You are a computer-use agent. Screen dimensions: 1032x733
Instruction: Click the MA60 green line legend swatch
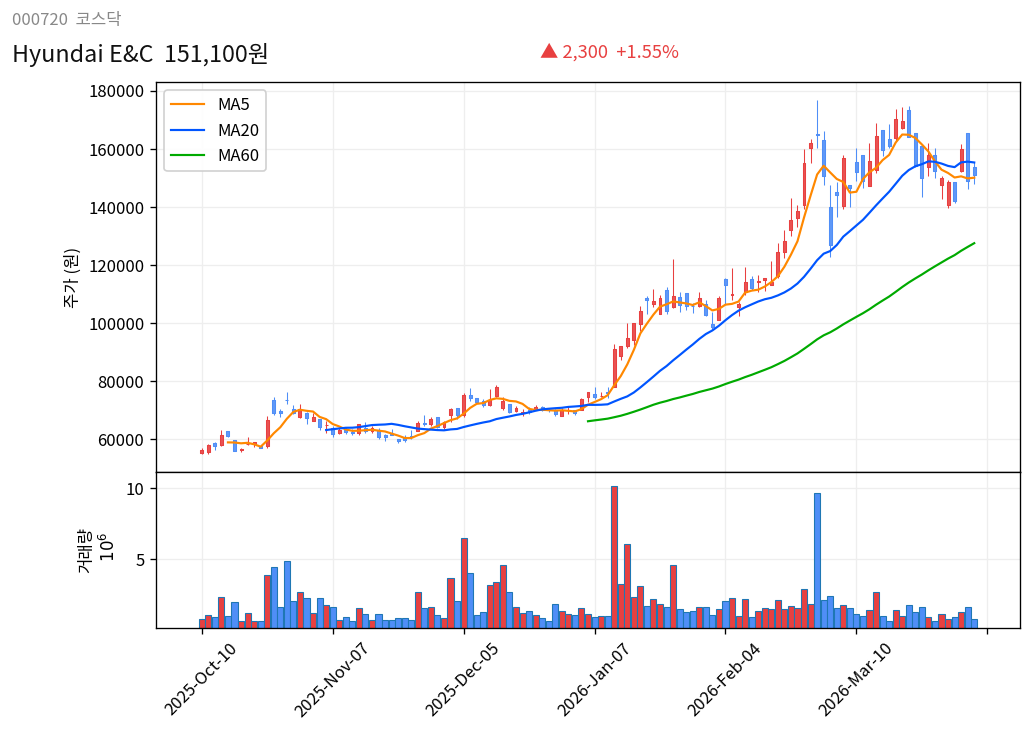tap(187, 155)
